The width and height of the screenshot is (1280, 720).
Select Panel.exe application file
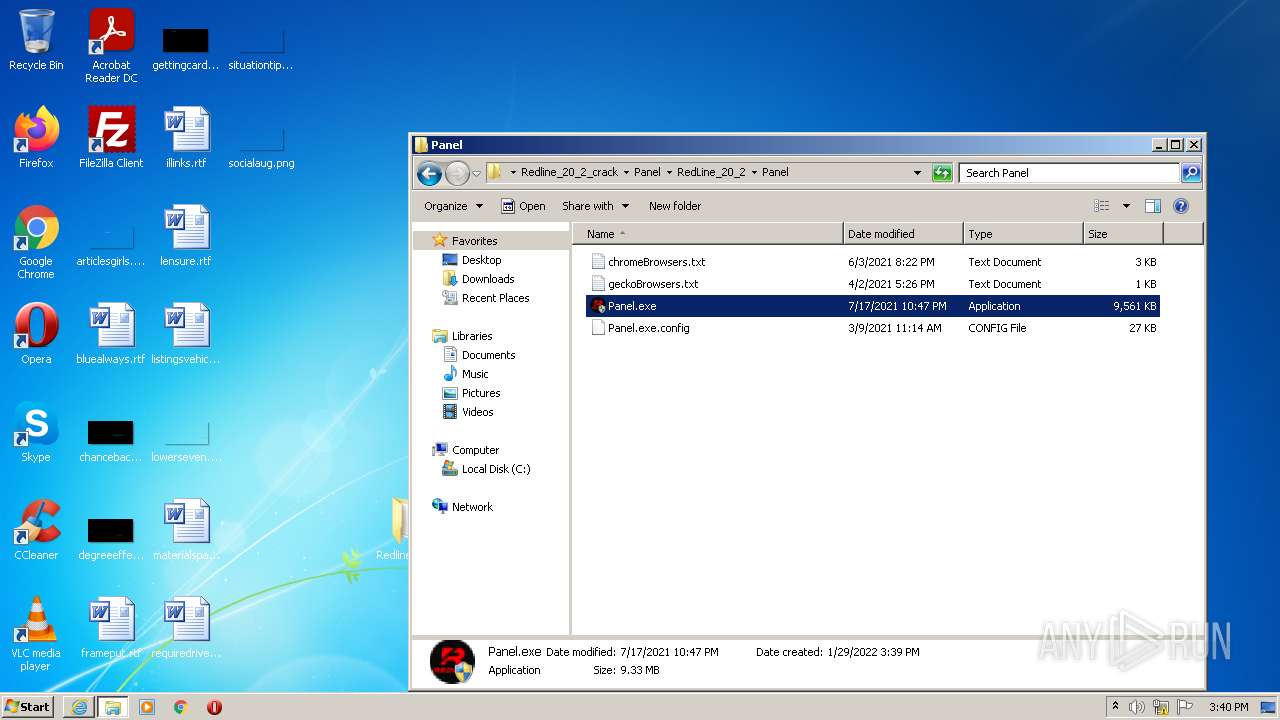tap(873, 306)
